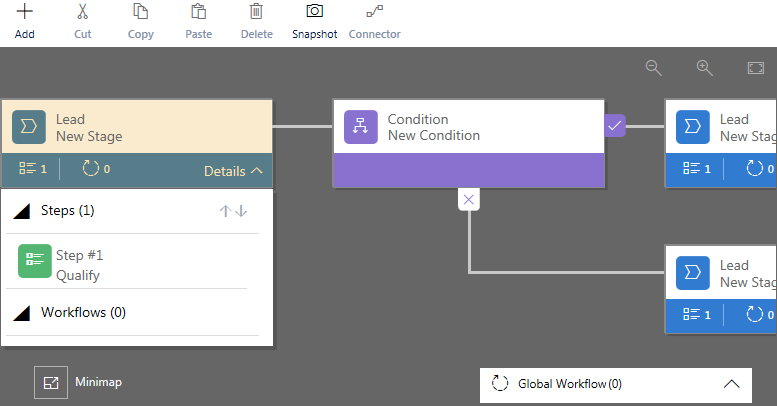Select the lower-right blue Lead New Stage
This screenshot has width=777, height=406.
click(x=721, y=289)
